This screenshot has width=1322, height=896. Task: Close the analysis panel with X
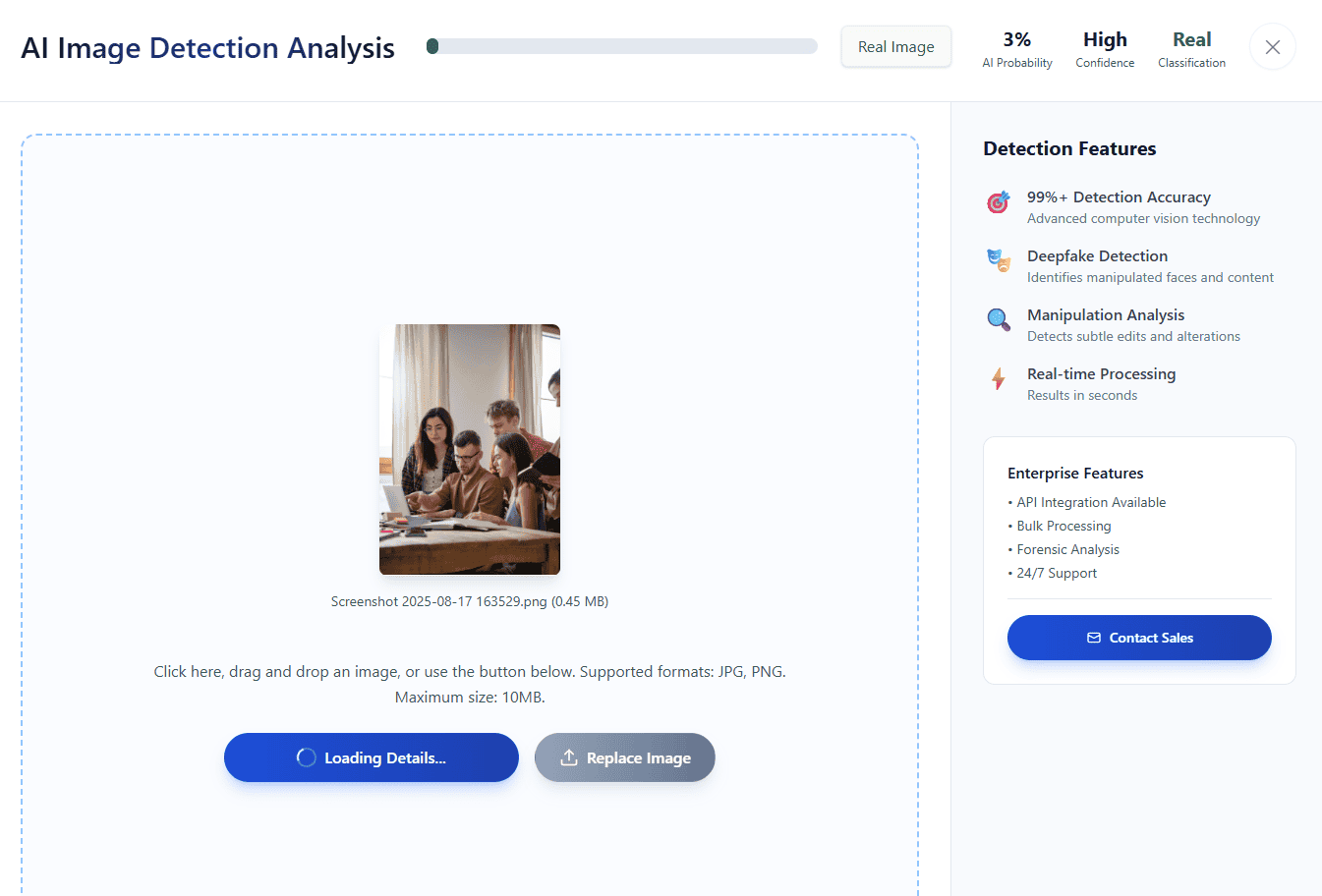[1273, 47]
